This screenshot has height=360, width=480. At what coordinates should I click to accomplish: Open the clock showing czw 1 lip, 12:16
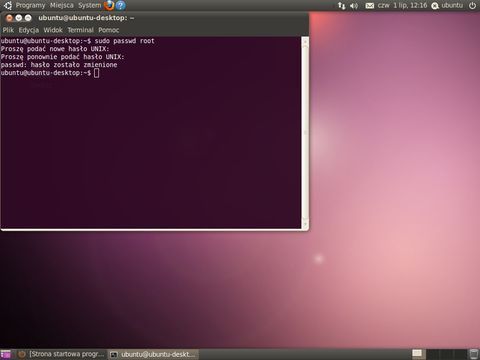coord(402,5)
